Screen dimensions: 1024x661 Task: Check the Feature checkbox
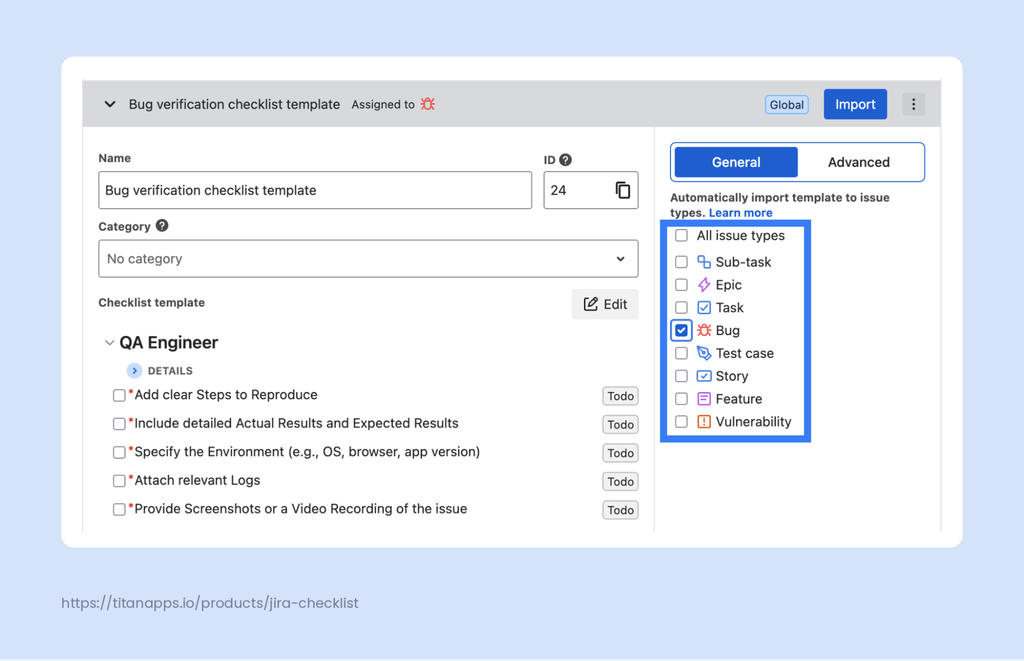click(681, 399)
